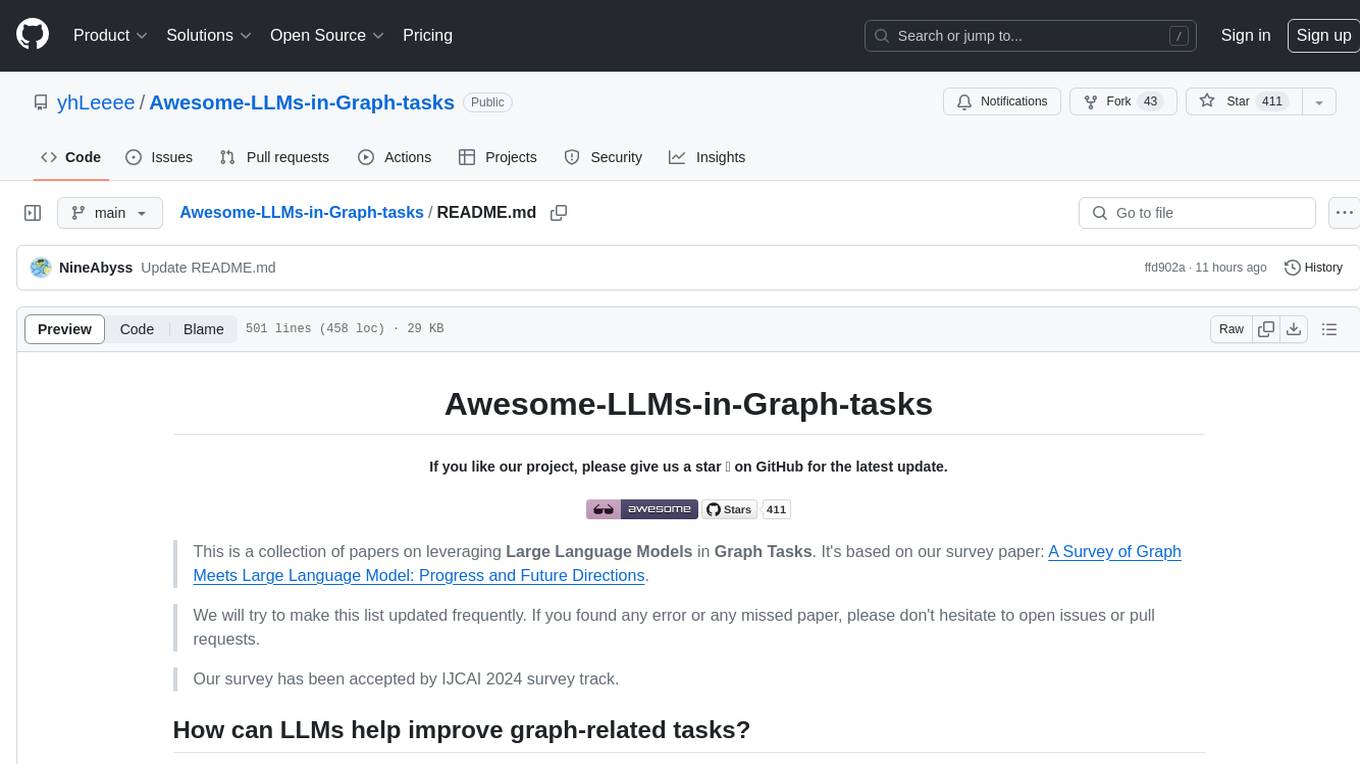Screen dimensions: 1360x764
Task: Switch to the Issues tab
Action: 159,157
